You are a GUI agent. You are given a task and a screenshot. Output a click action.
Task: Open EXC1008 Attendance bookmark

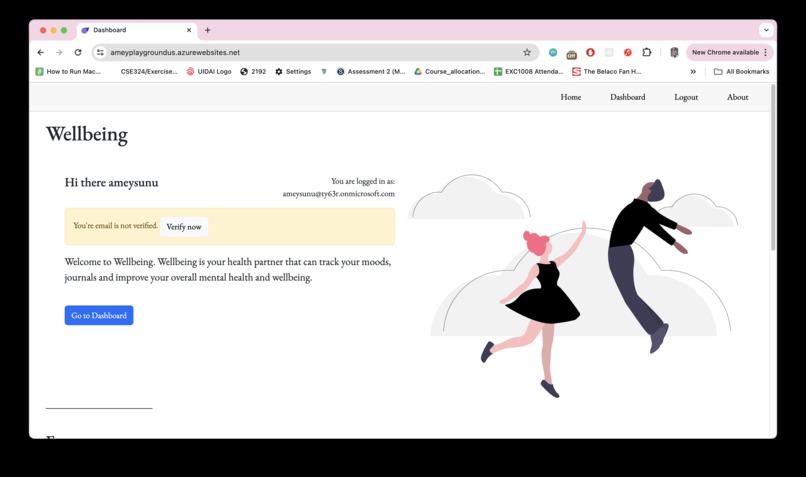[528, 71]
